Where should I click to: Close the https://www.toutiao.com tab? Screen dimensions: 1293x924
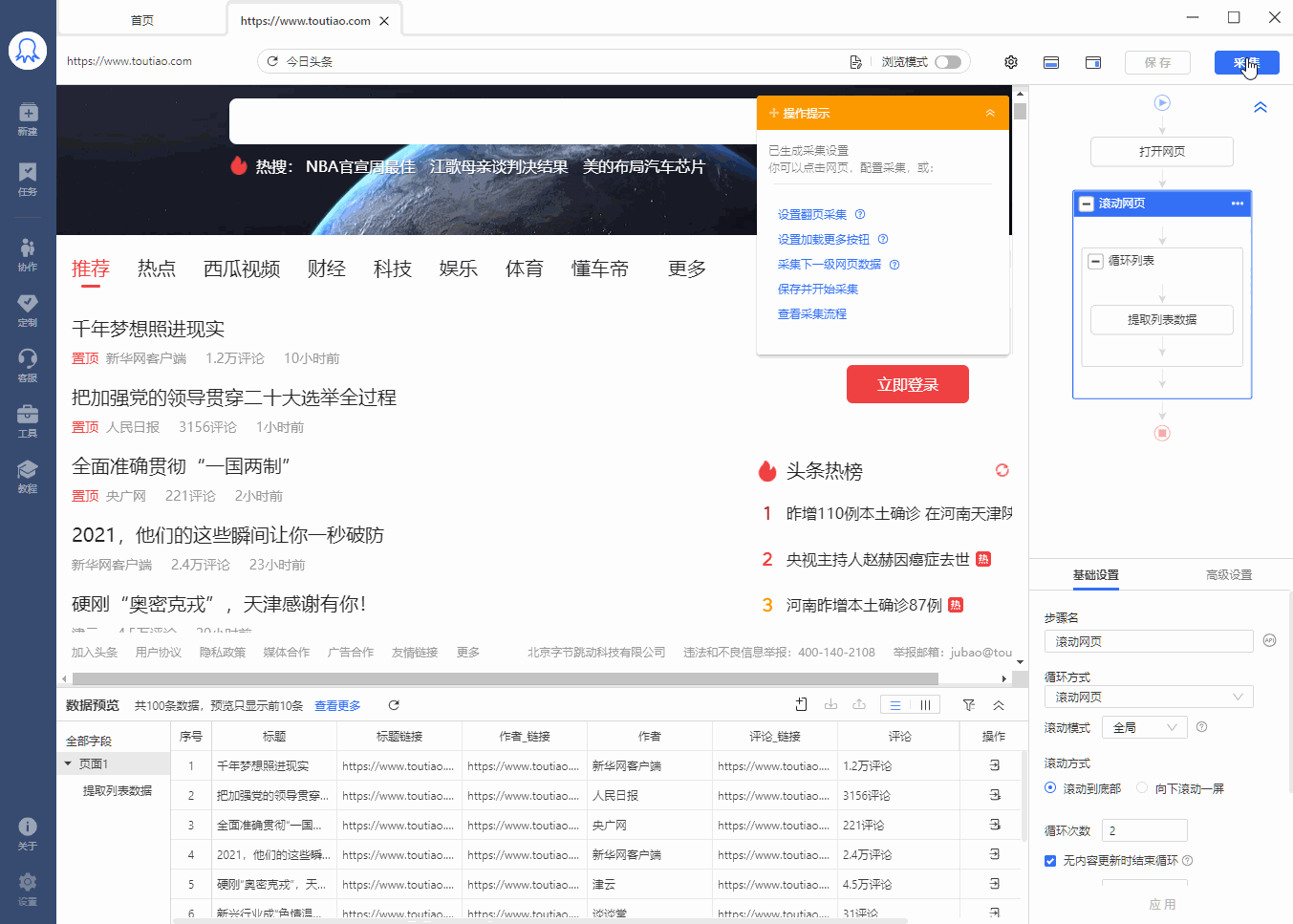tap(384, 21)
